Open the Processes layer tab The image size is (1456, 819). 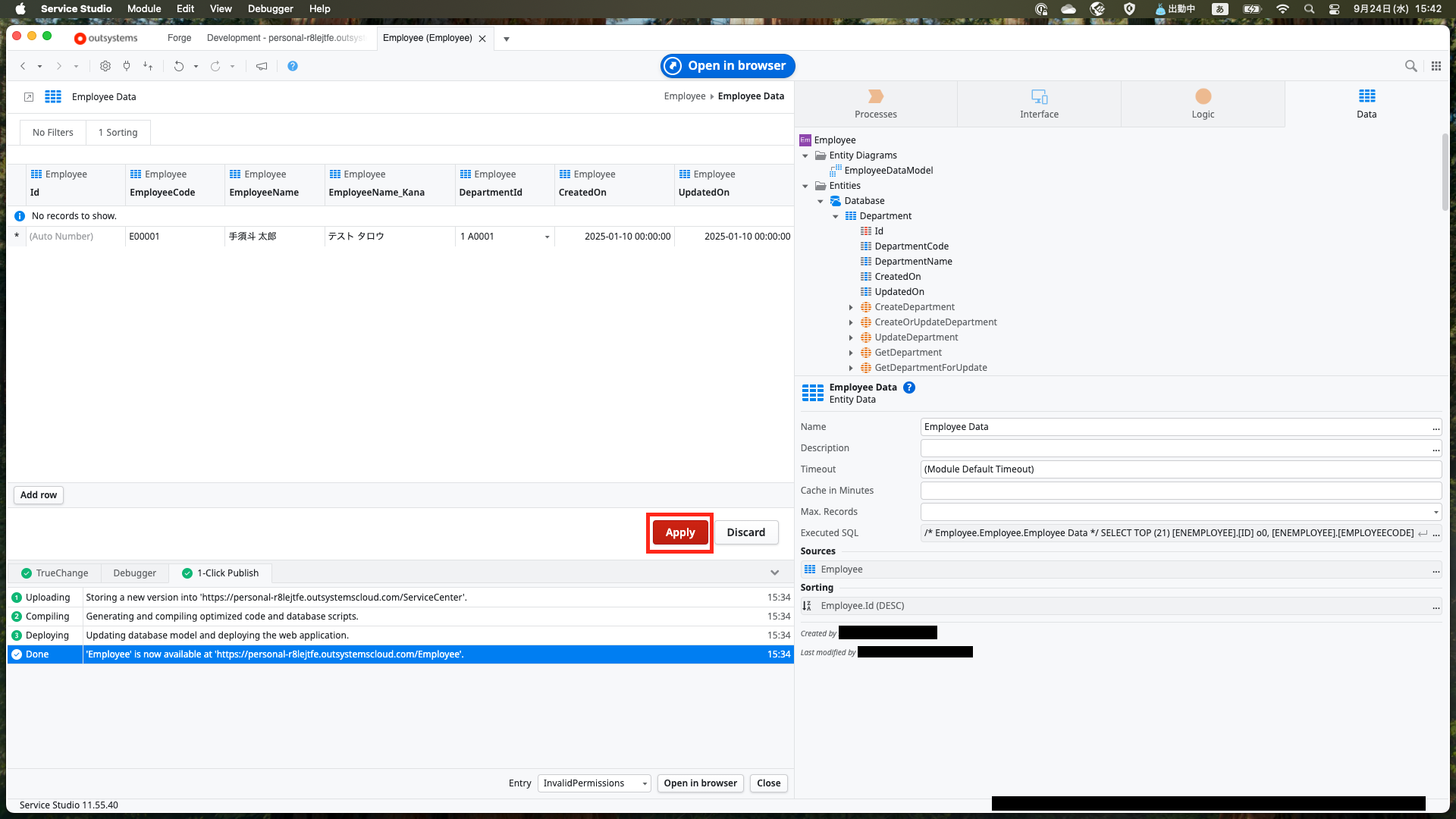[x=875, y=104]
